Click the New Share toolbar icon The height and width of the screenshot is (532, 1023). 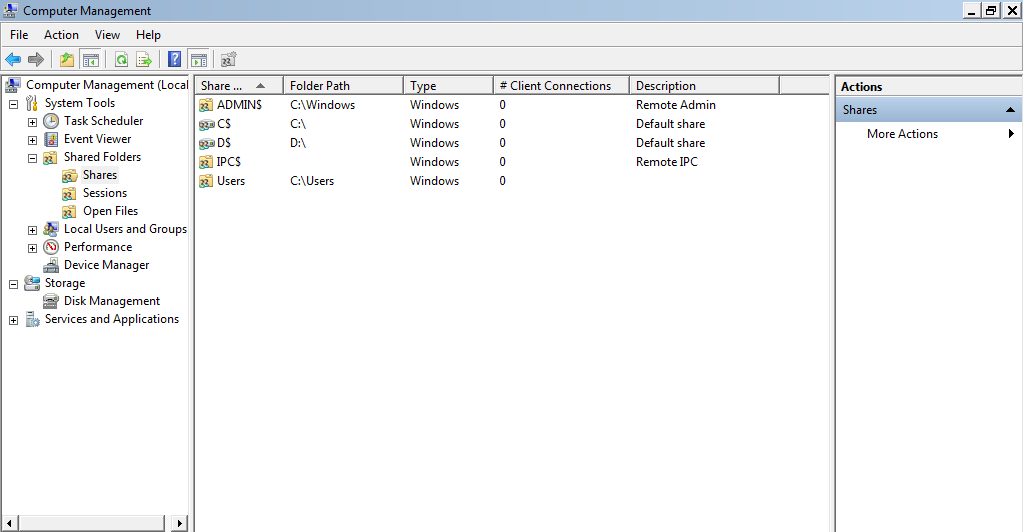(x=228, y=60)
